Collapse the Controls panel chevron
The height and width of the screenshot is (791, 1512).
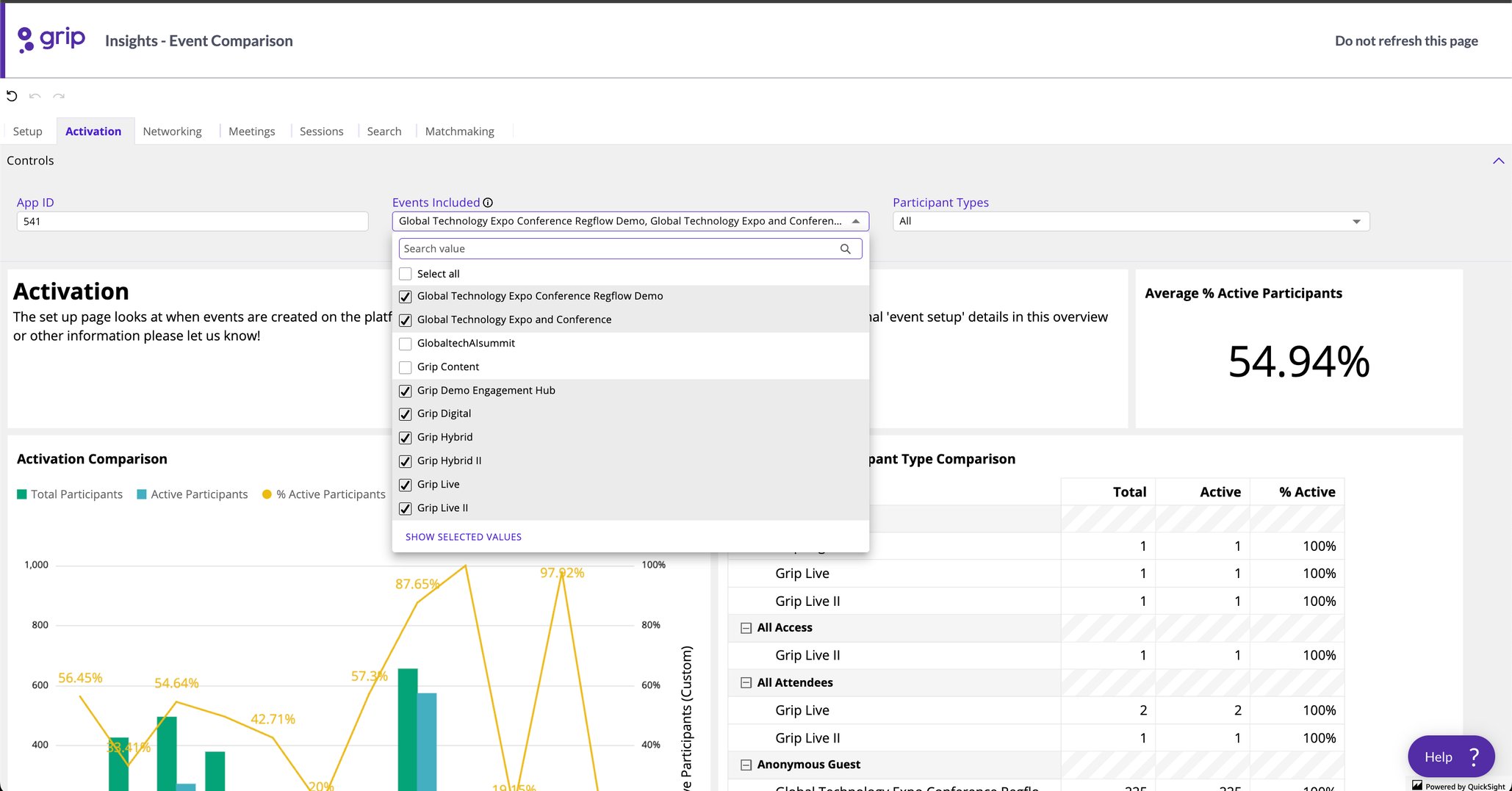[1498, 161]
